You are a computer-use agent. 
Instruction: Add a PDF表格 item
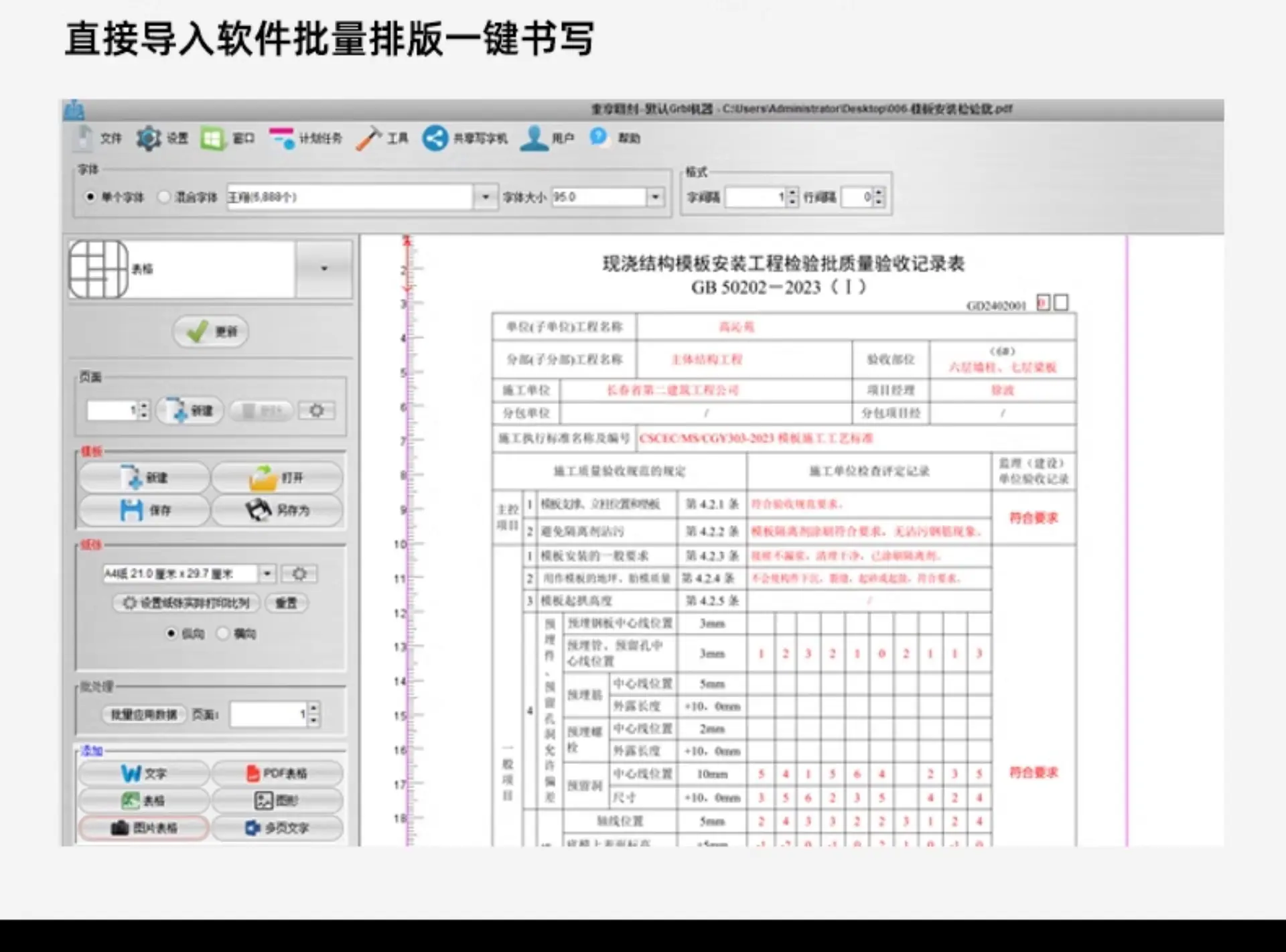(x=277, y=774)
